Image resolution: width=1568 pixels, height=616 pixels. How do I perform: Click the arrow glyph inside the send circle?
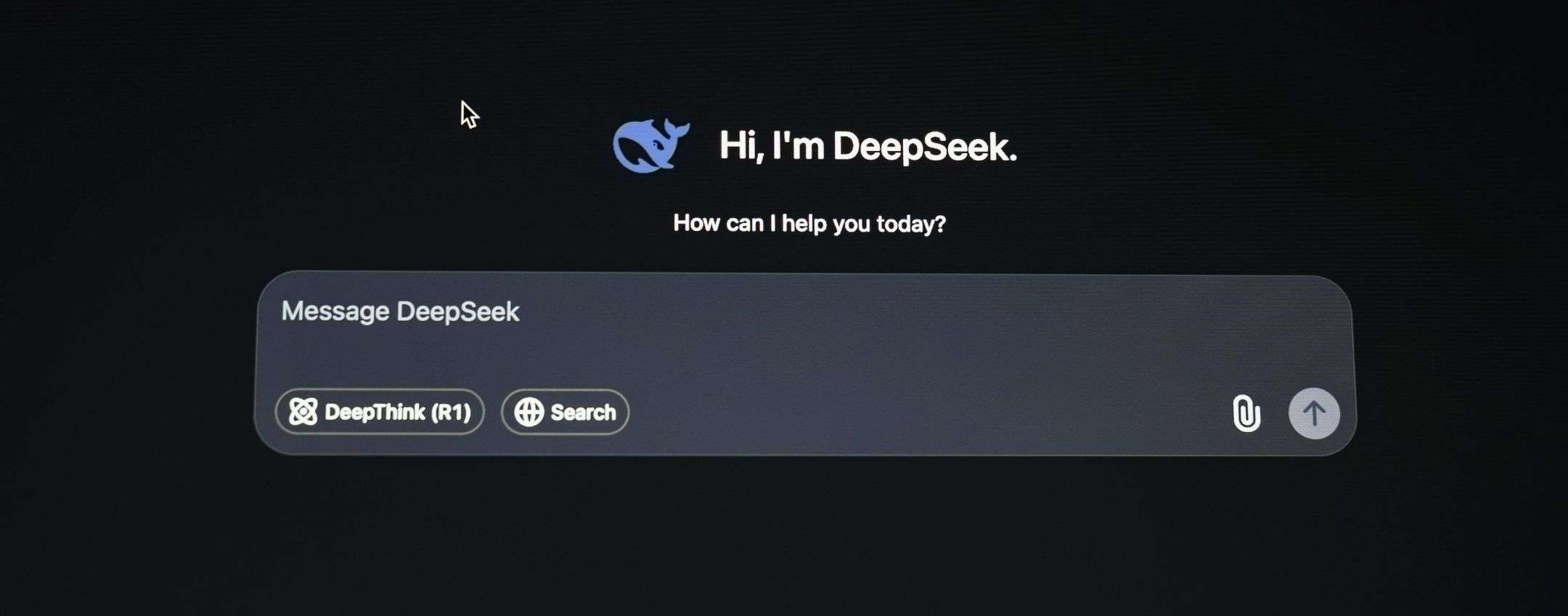pyautogui.click(x=1314, y=413)
